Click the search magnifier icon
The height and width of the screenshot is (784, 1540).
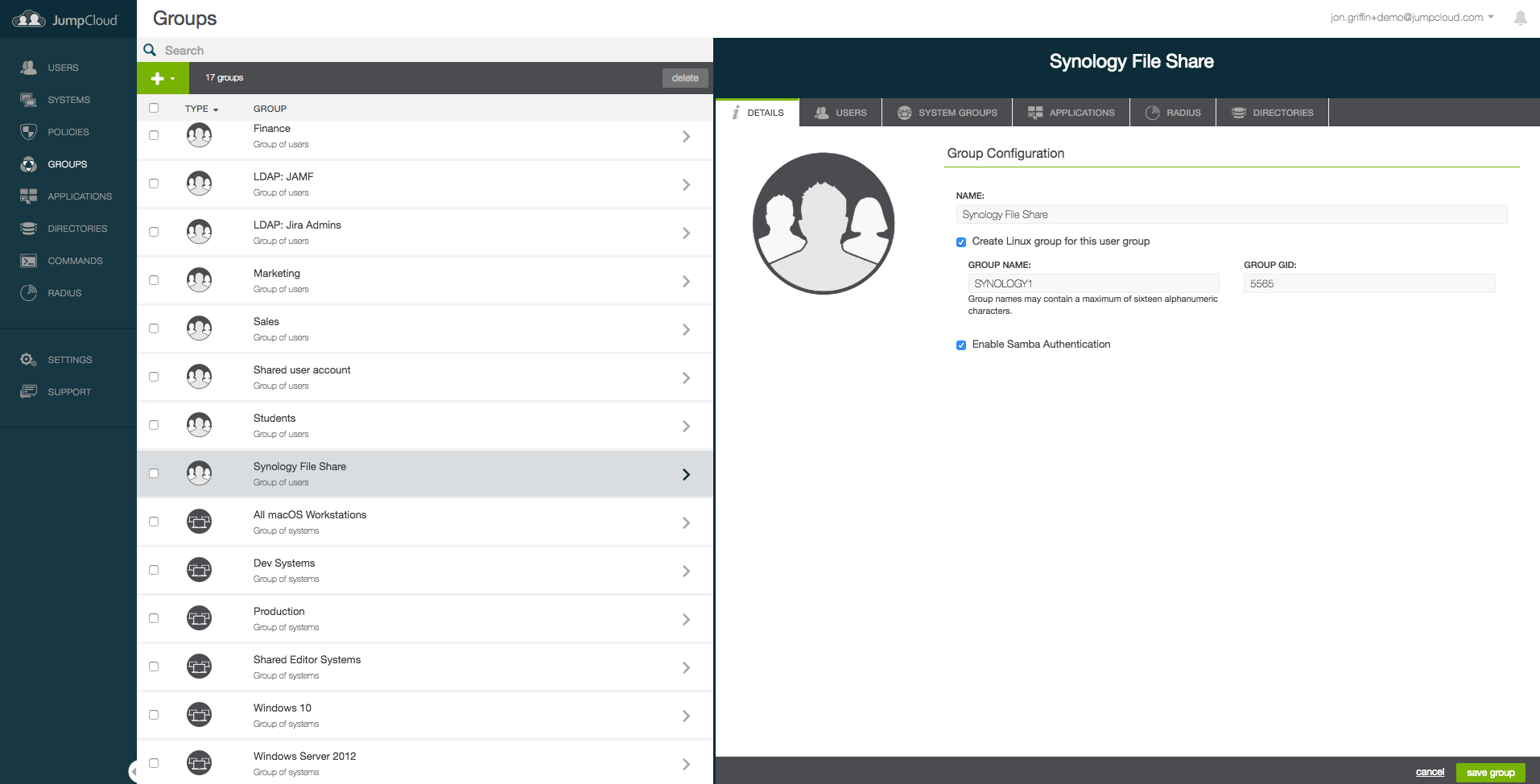coord(150,50)
